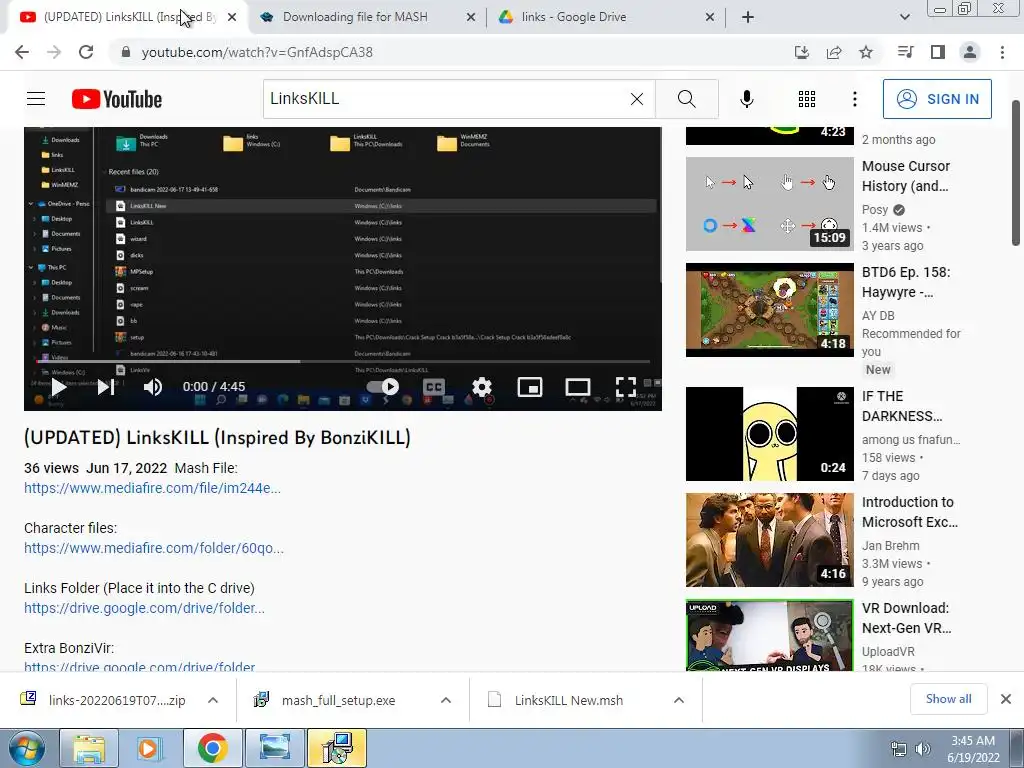Open YouTube settings three-dot icon
Image resolution: width=1024 pixels, height=768 pixels.
point(855,99)
